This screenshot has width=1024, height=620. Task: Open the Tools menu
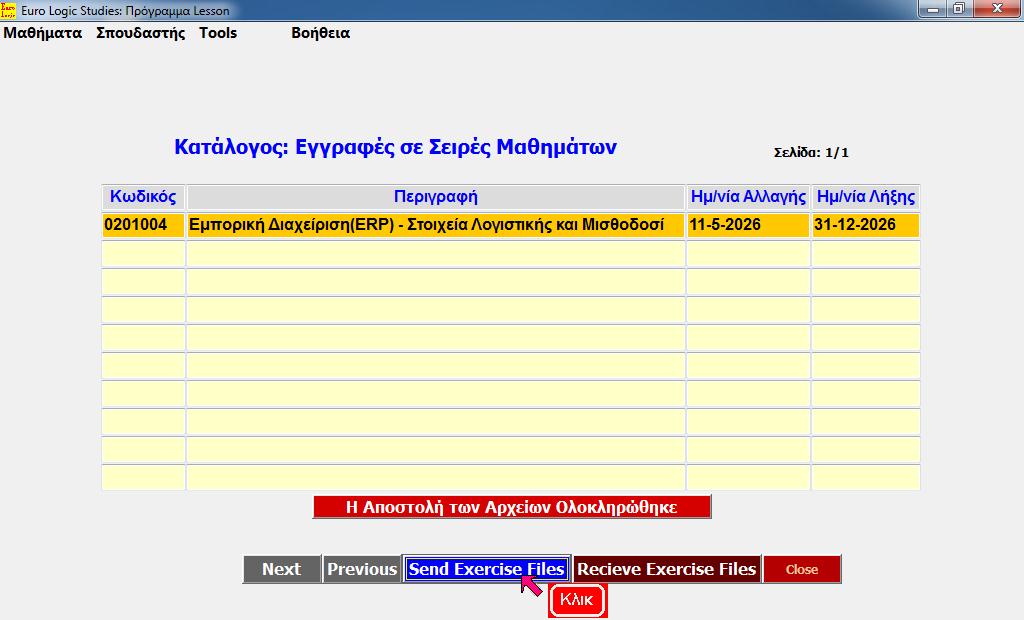click(217, 33)
